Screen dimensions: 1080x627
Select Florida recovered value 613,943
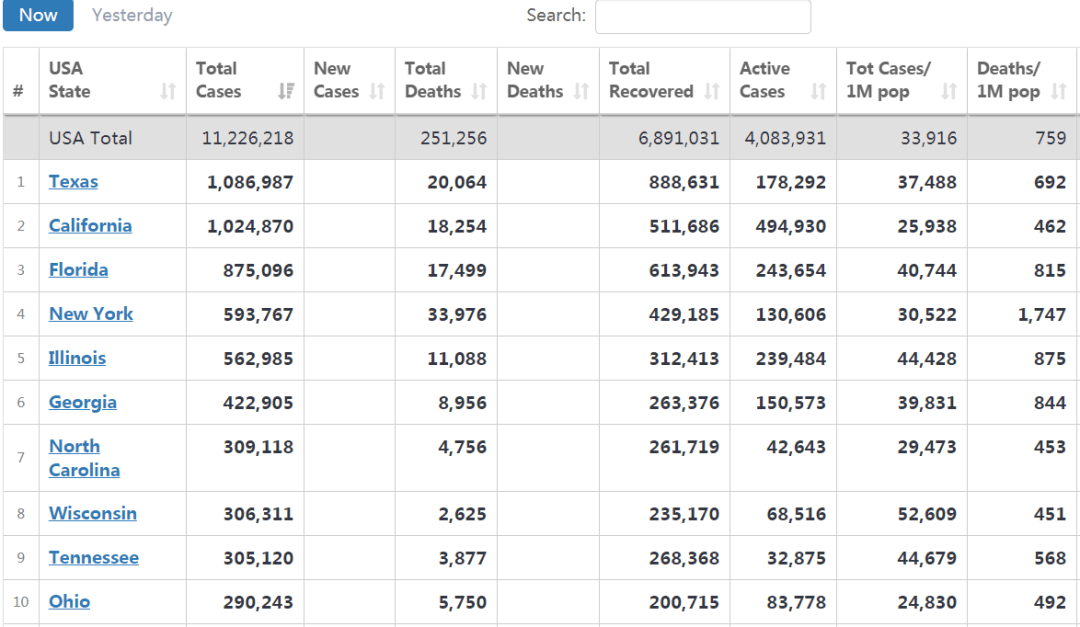[684, 270]
